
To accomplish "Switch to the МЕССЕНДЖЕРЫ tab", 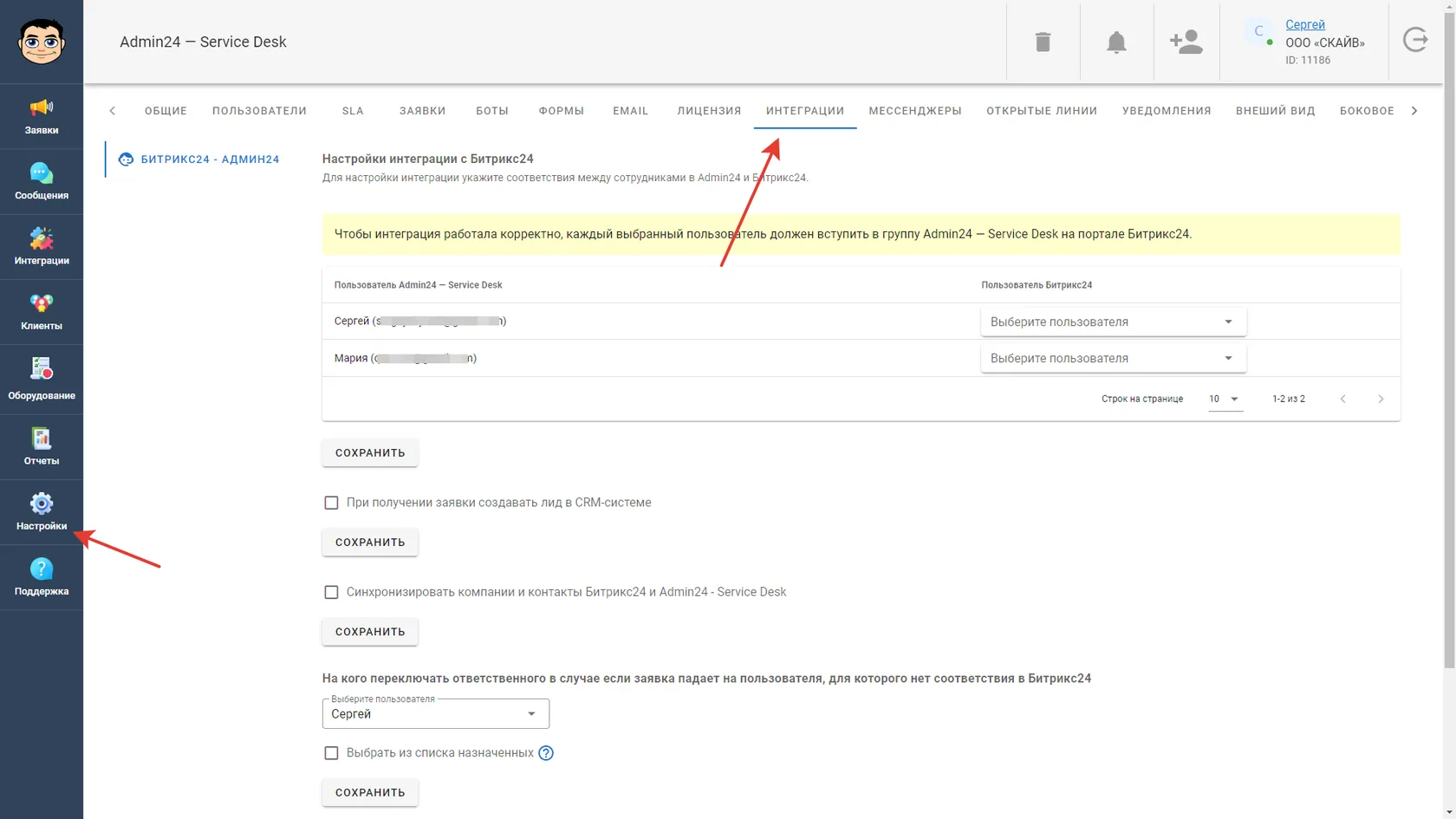I will point(915,111).
